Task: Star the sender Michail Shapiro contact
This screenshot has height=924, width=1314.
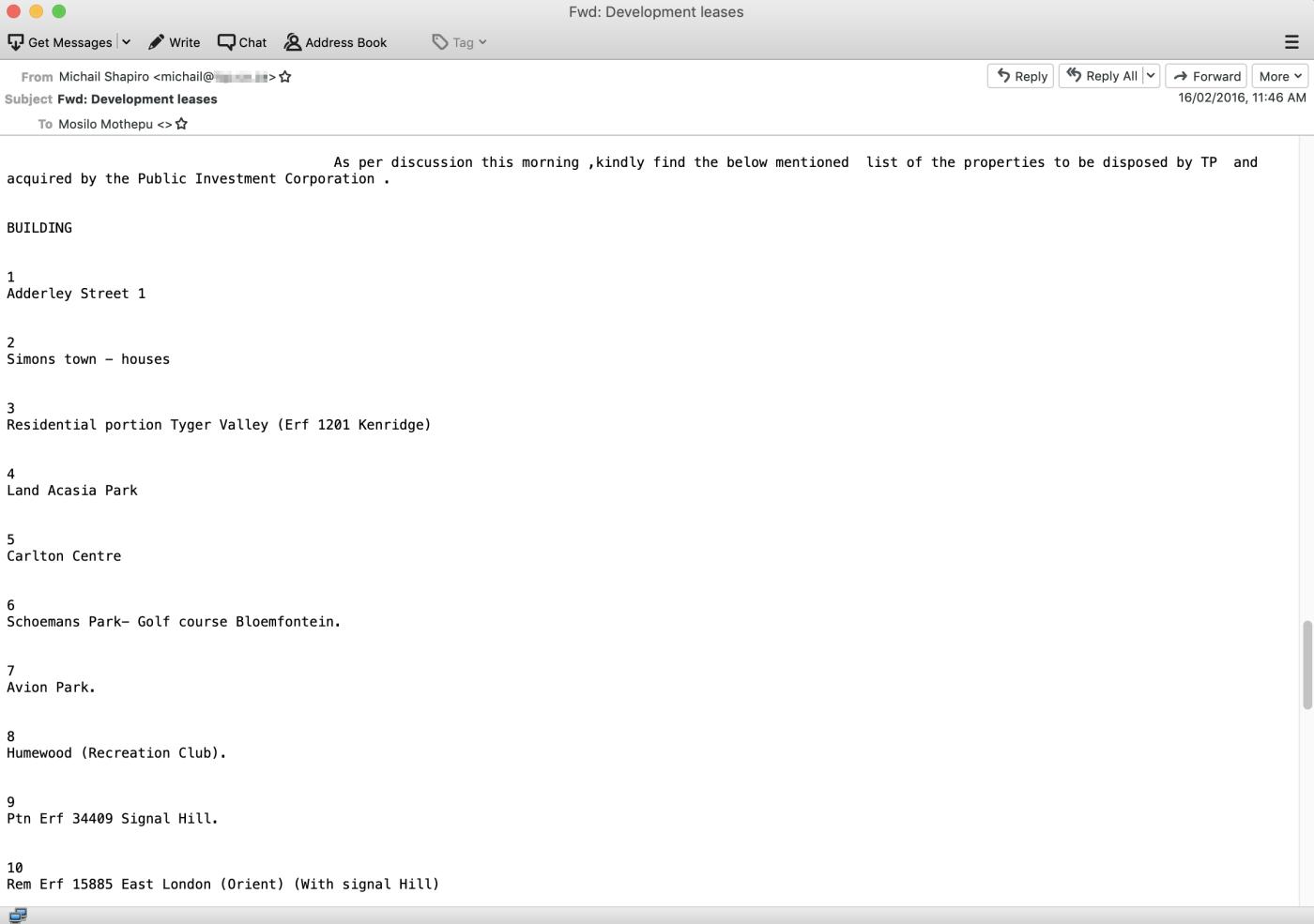Action: click(285, 77)
